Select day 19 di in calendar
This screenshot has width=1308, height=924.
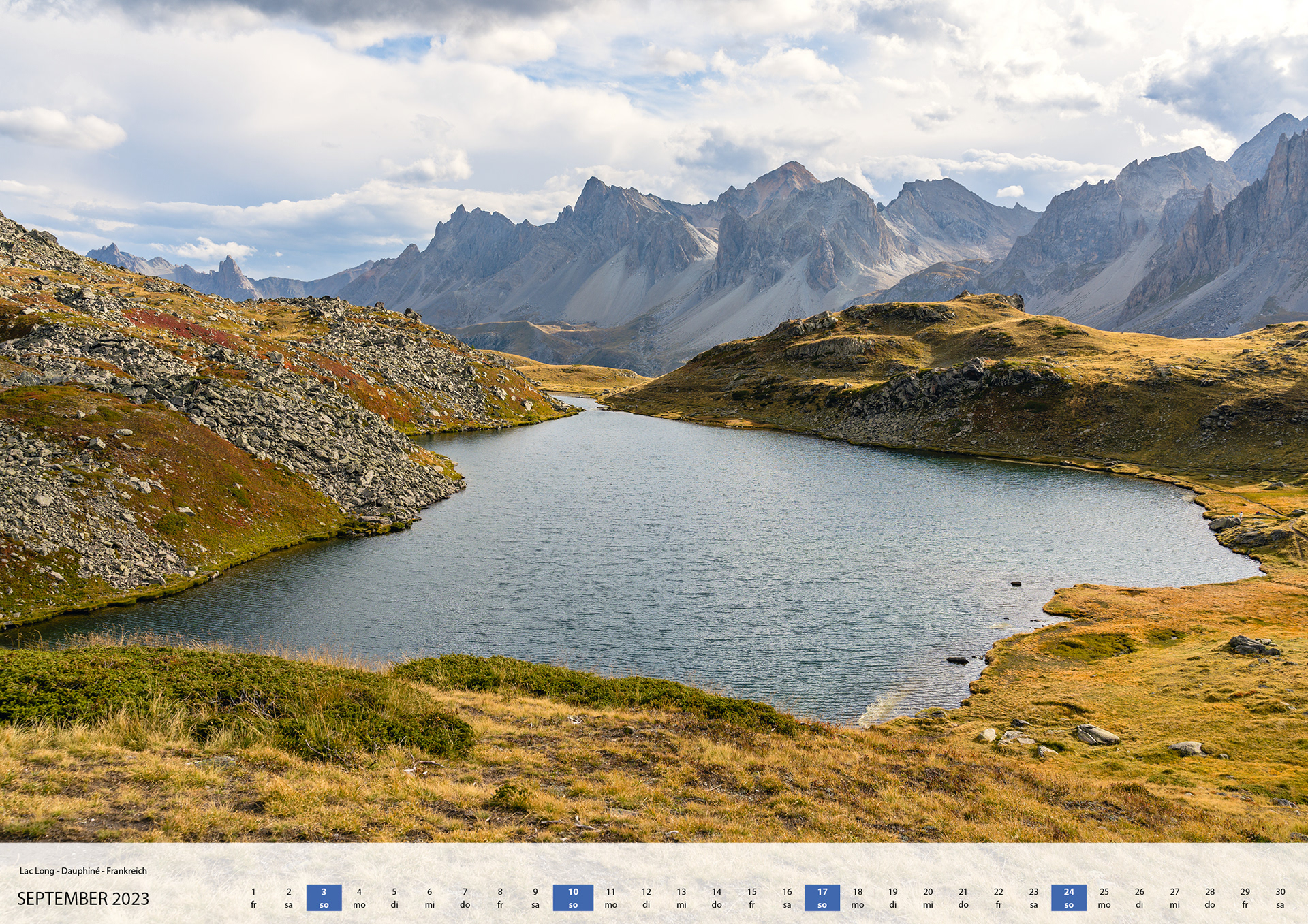[893, 897]
